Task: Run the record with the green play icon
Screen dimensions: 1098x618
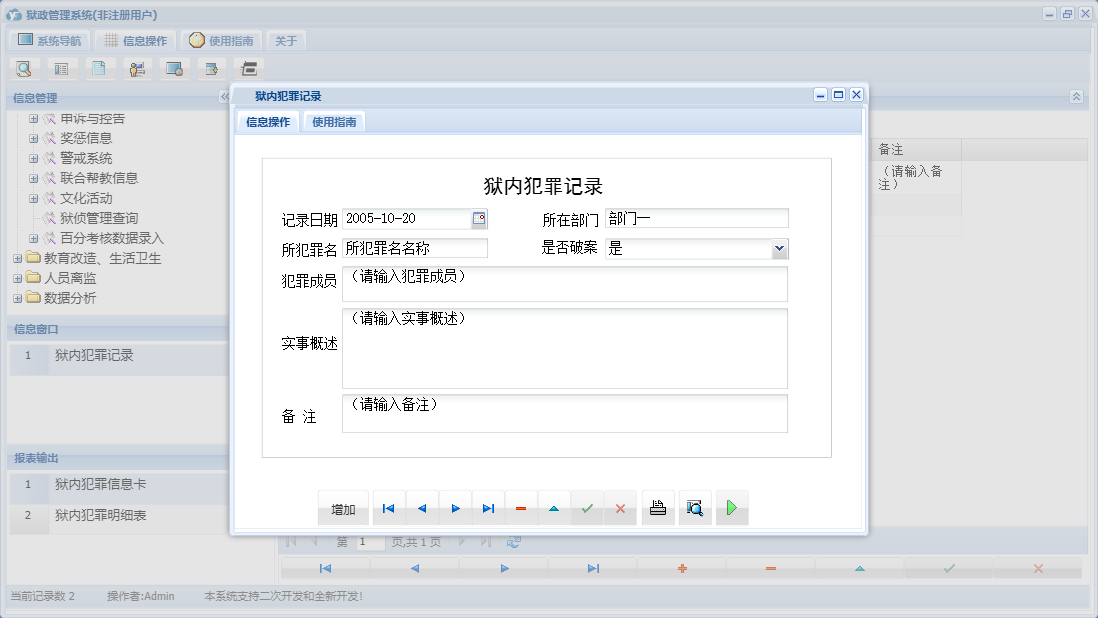Action: click(x=731, y=508)
